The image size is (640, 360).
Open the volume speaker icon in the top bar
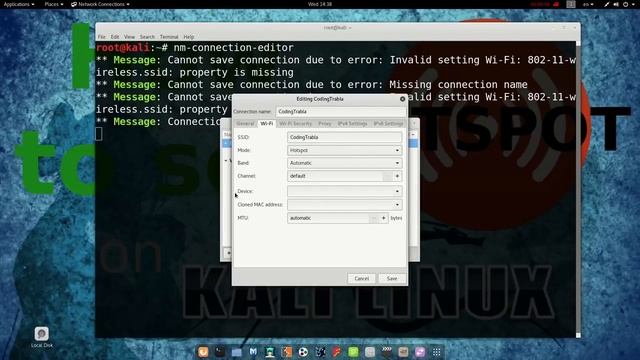click(616, 4)
